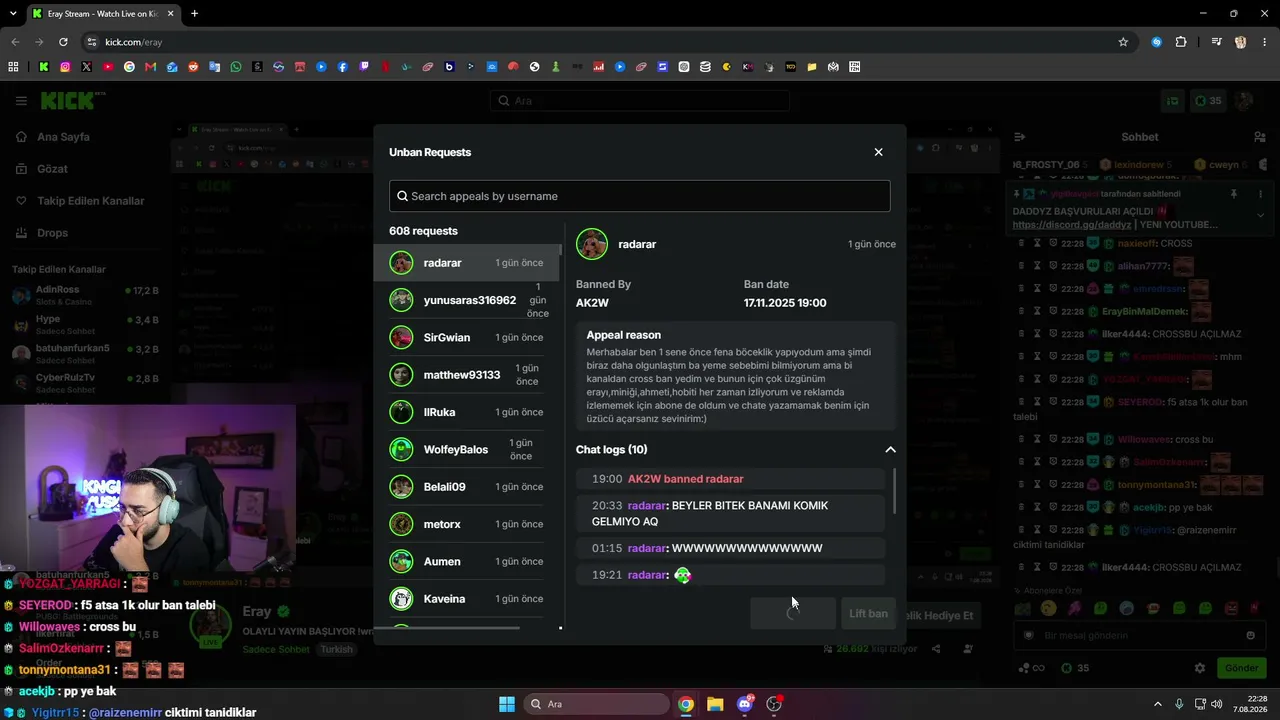This screenshot has height=720, width=1280.
Task: Open the YouTube bookmark
Action: tap(108, 67)
